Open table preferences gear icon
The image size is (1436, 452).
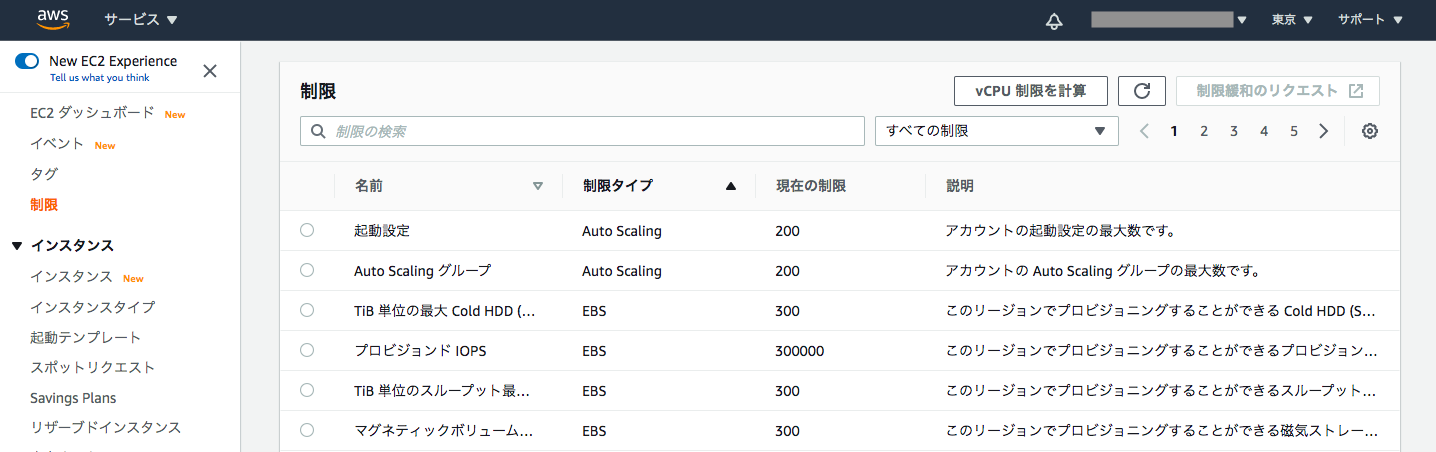[1370, 131]
